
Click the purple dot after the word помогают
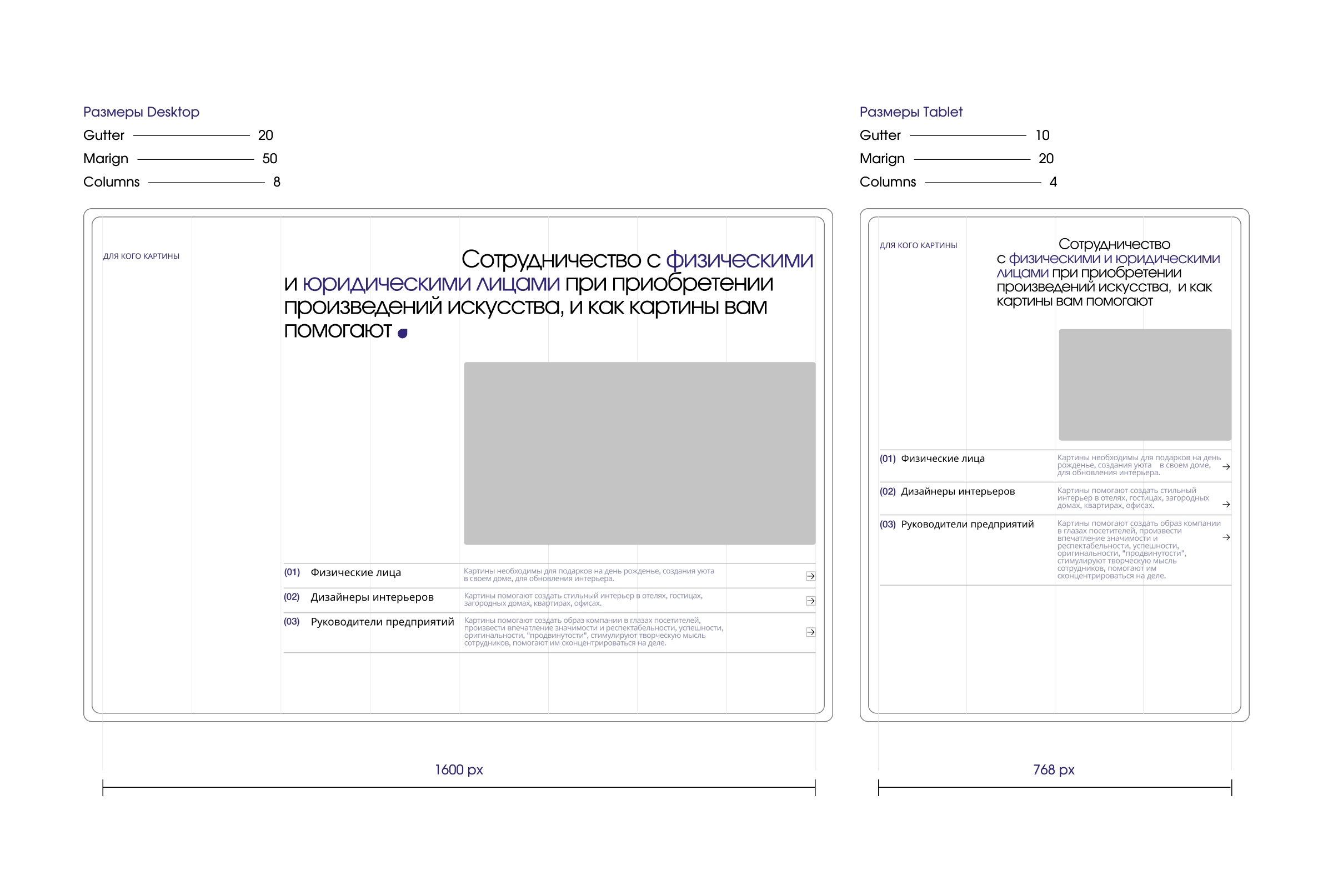click(403, 333)
